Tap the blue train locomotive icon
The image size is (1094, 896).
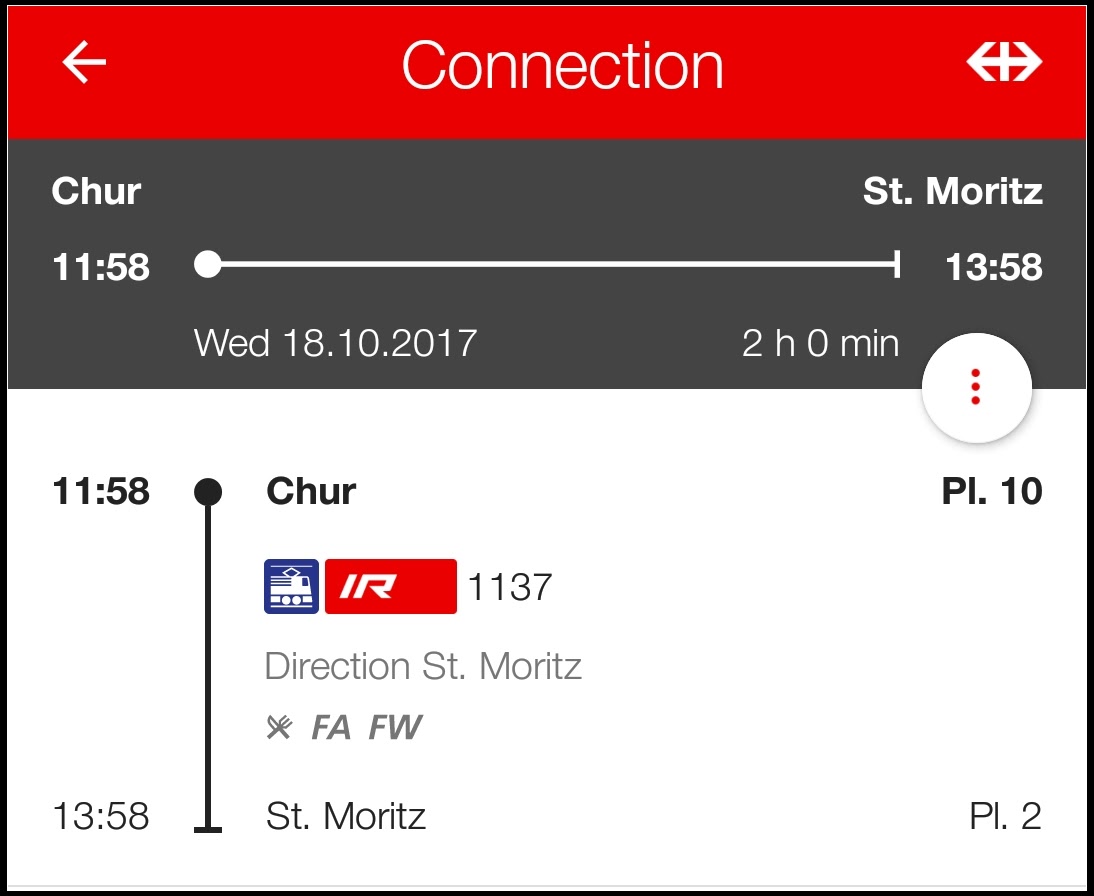(291, 586)
